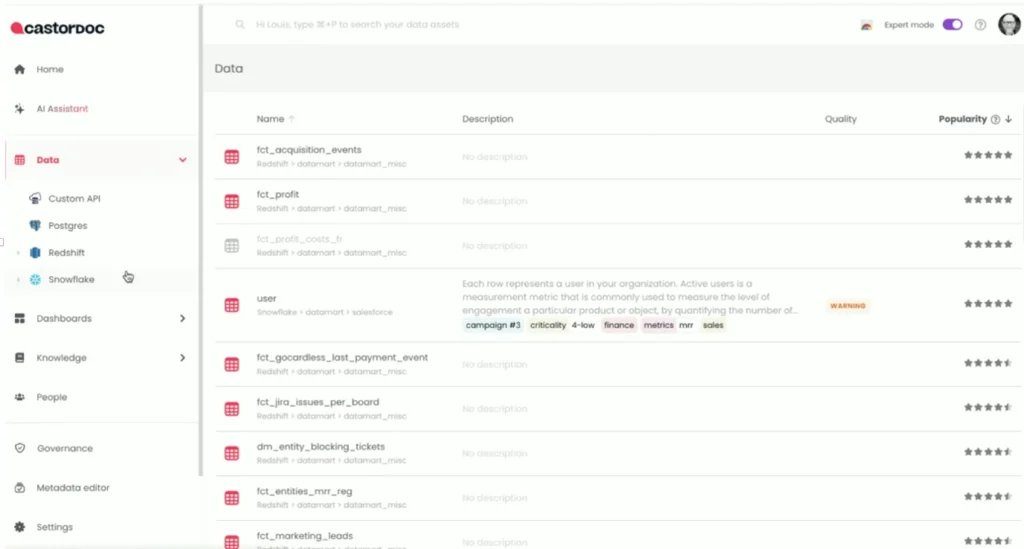Click the Settings gear icon
Viewport: 1024px width, 549px height.
tap(20, 527)
